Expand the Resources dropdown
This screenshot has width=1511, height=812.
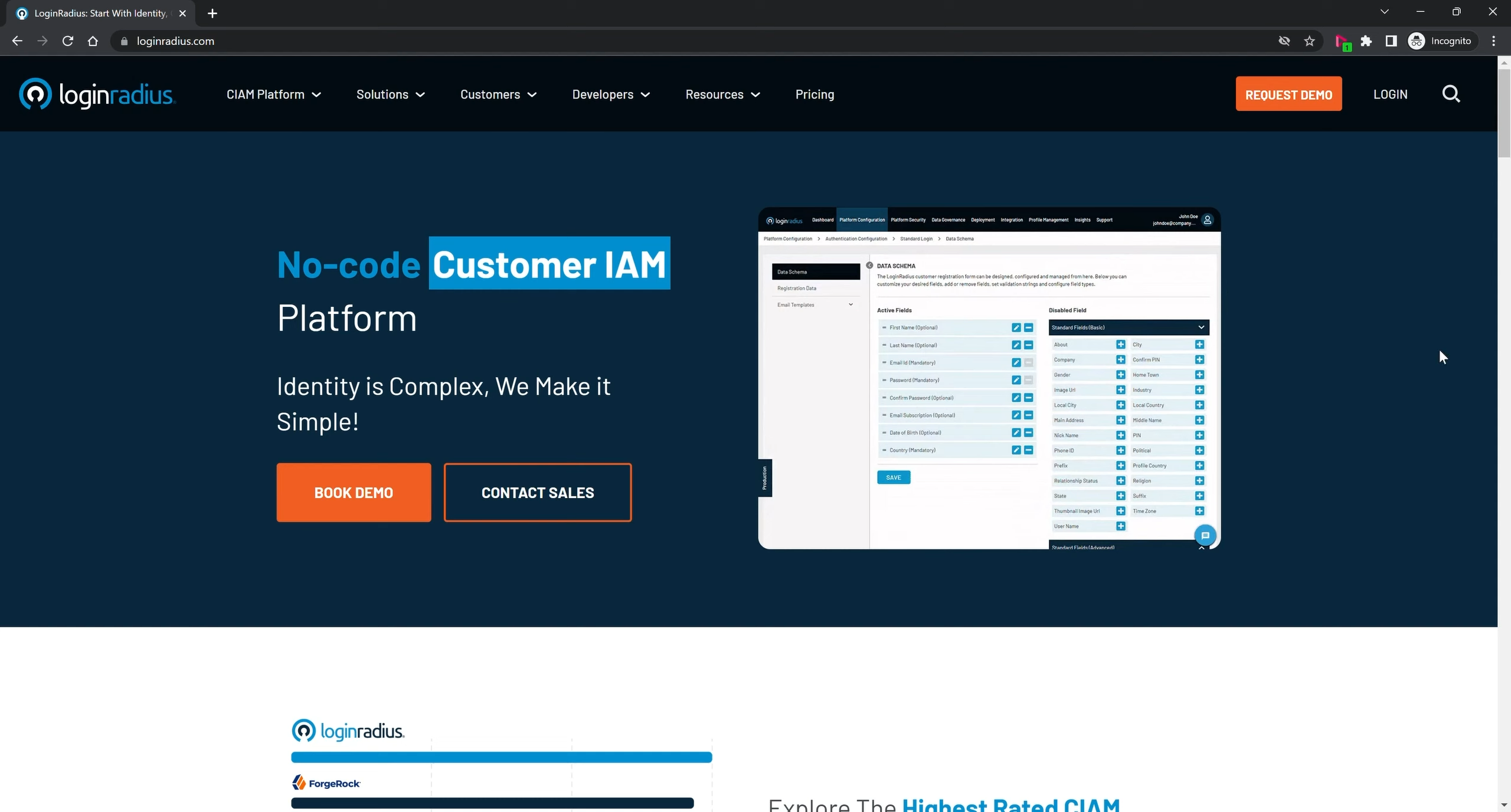(x=722, y=94)
